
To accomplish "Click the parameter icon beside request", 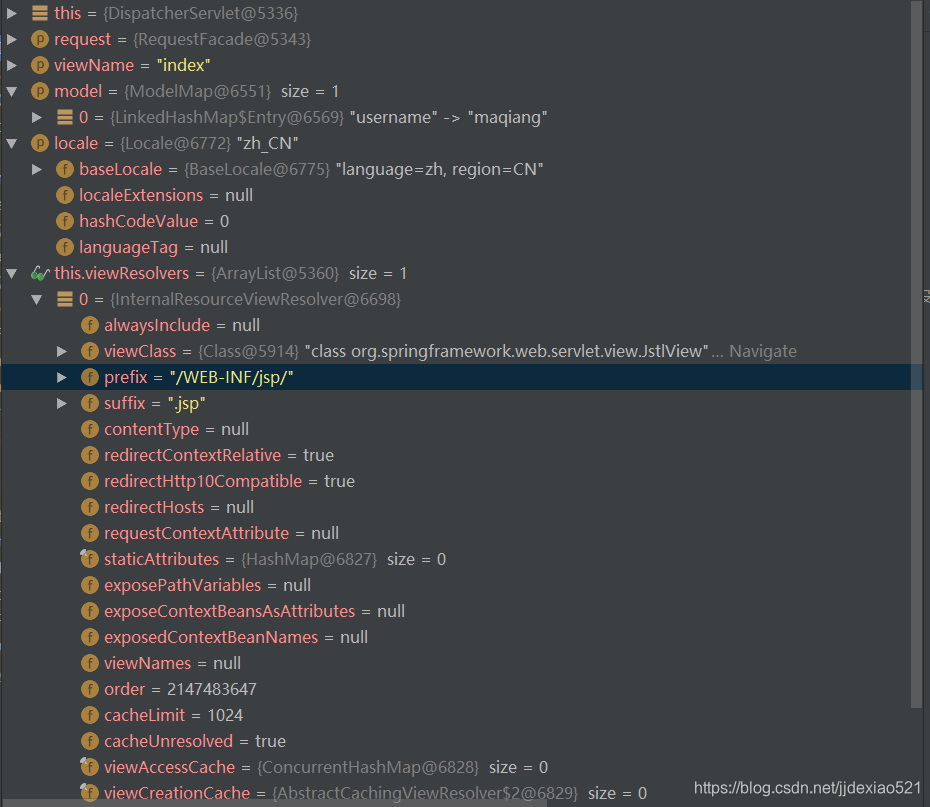I will click(40, 39).
